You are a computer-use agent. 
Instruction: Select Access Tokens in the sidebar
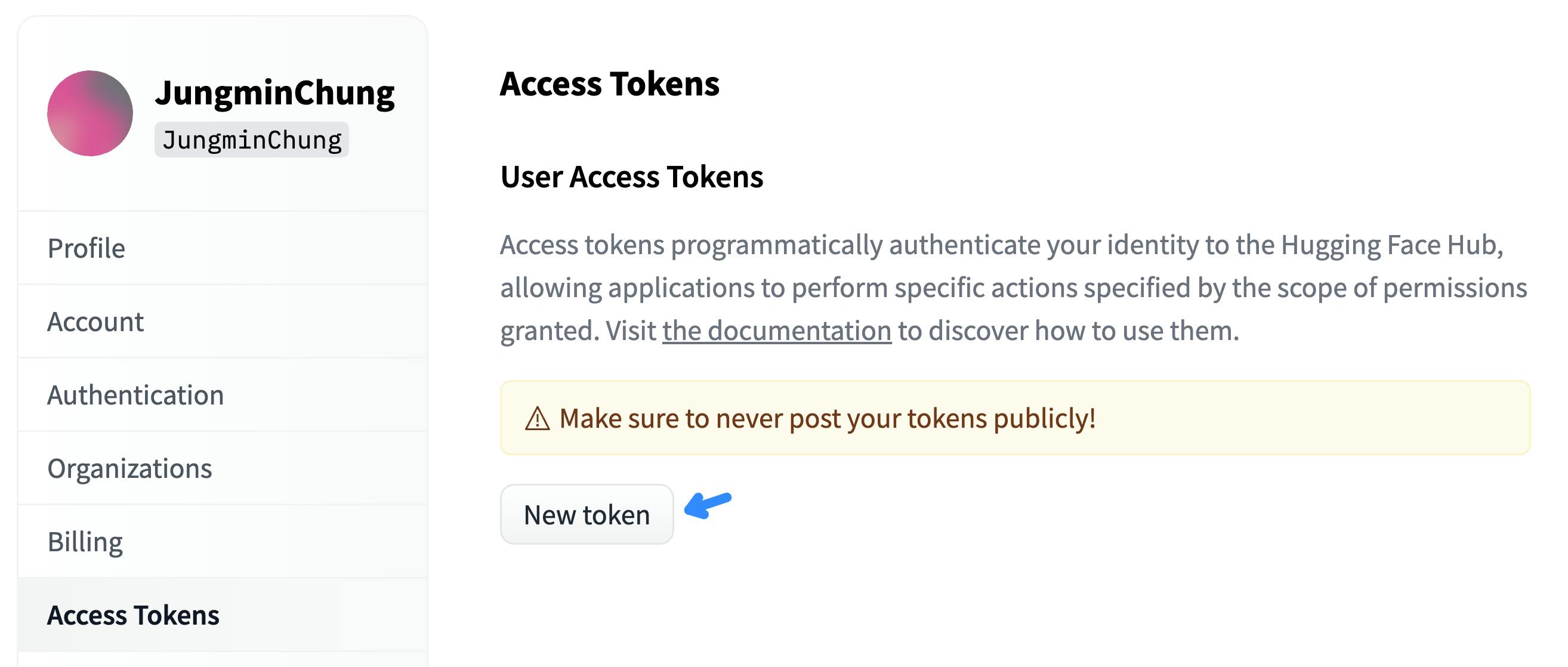(223, 615)
